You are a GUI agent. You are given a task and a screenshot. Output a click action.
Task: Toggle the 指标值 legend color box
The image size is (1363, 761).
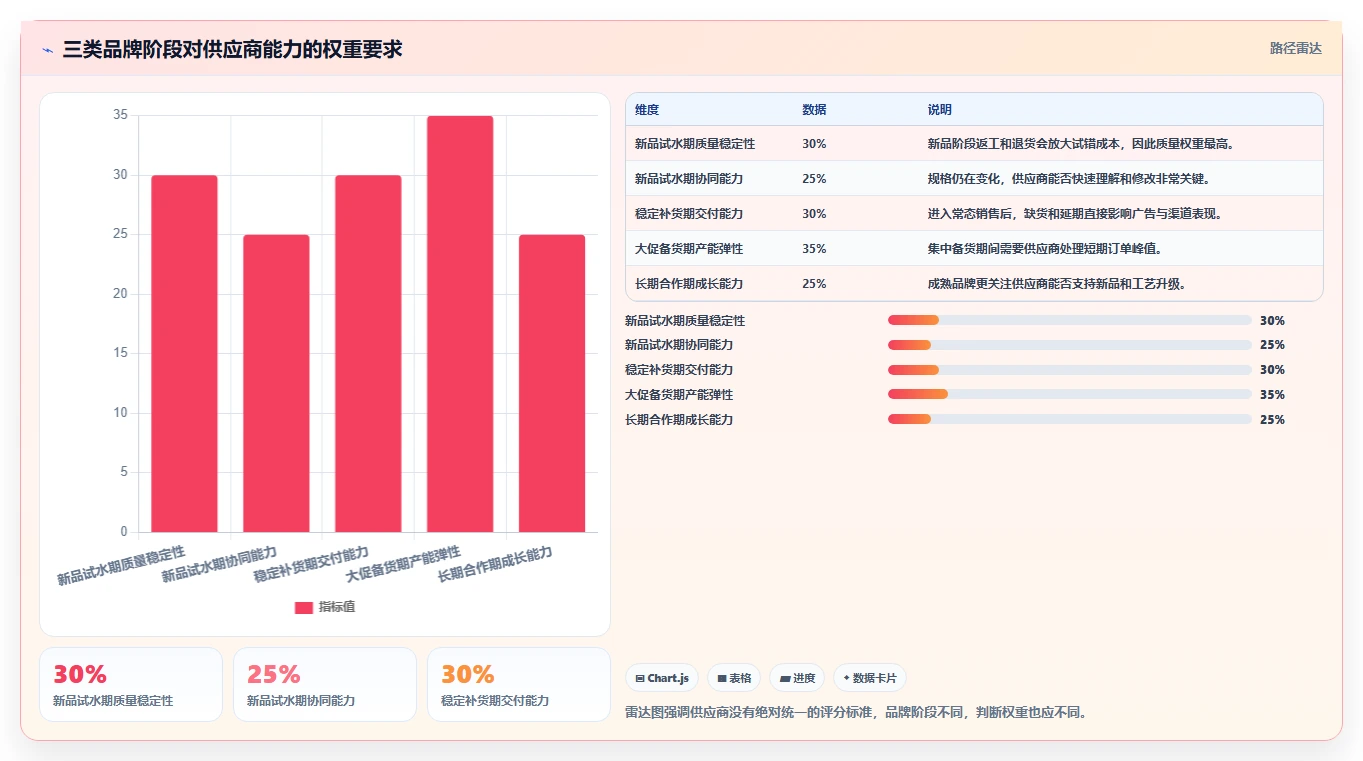[304, 608]
